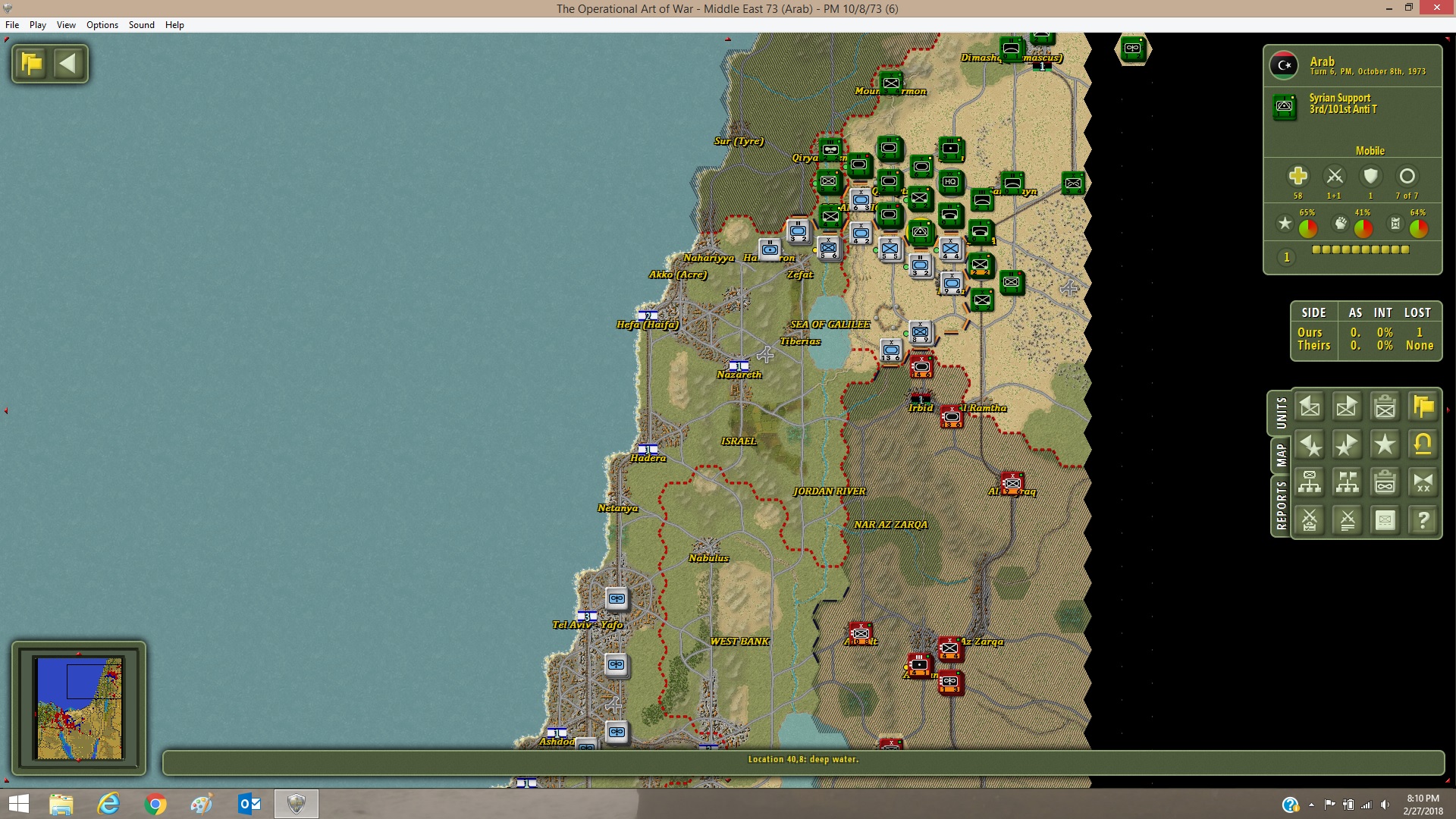1456x819 pixels.
Task: Click the 64% supply pie gauge
Action: 1419,228
